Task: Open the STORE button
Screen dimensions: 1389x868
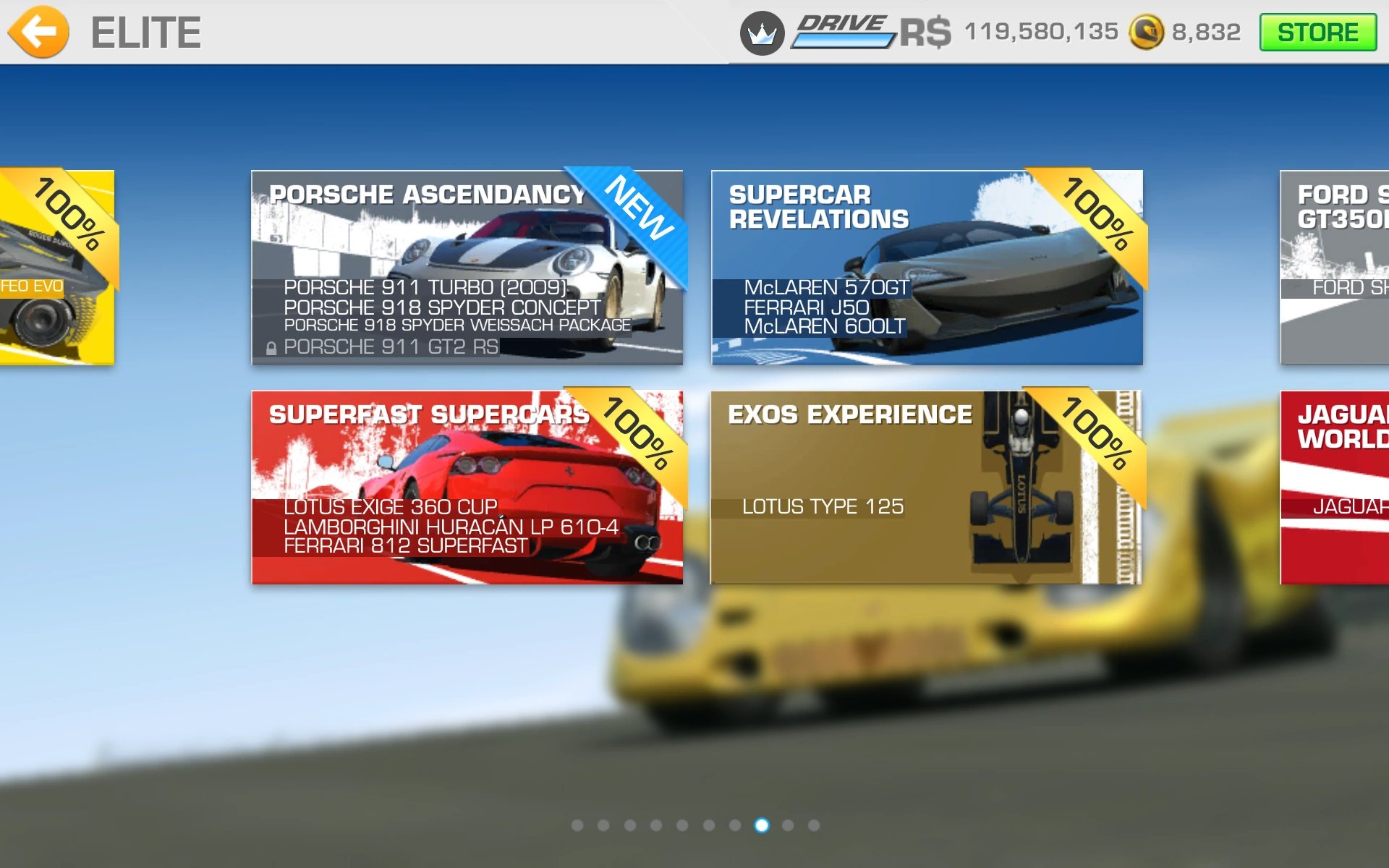Action: click(1317, 33)
